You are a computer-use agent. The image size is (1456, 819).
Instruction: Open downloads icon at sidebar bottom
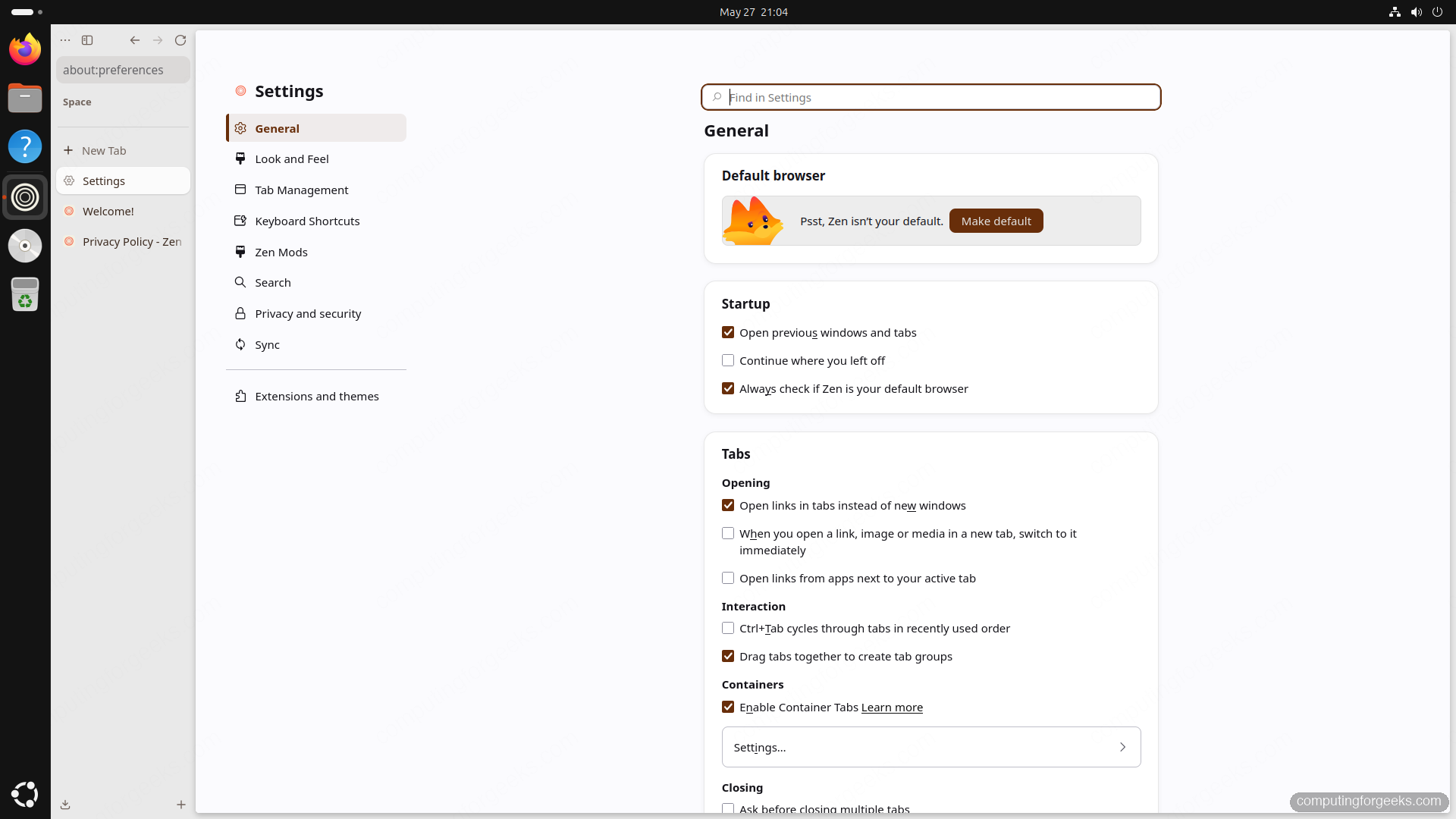[65, 805]
